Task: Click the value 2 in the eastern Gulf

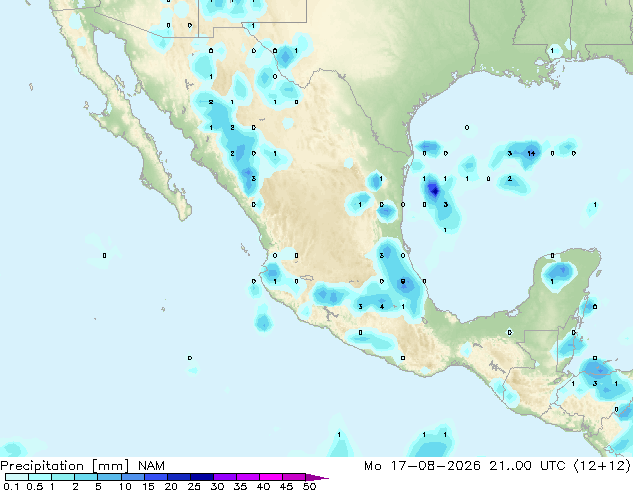Action: (510, 179)
